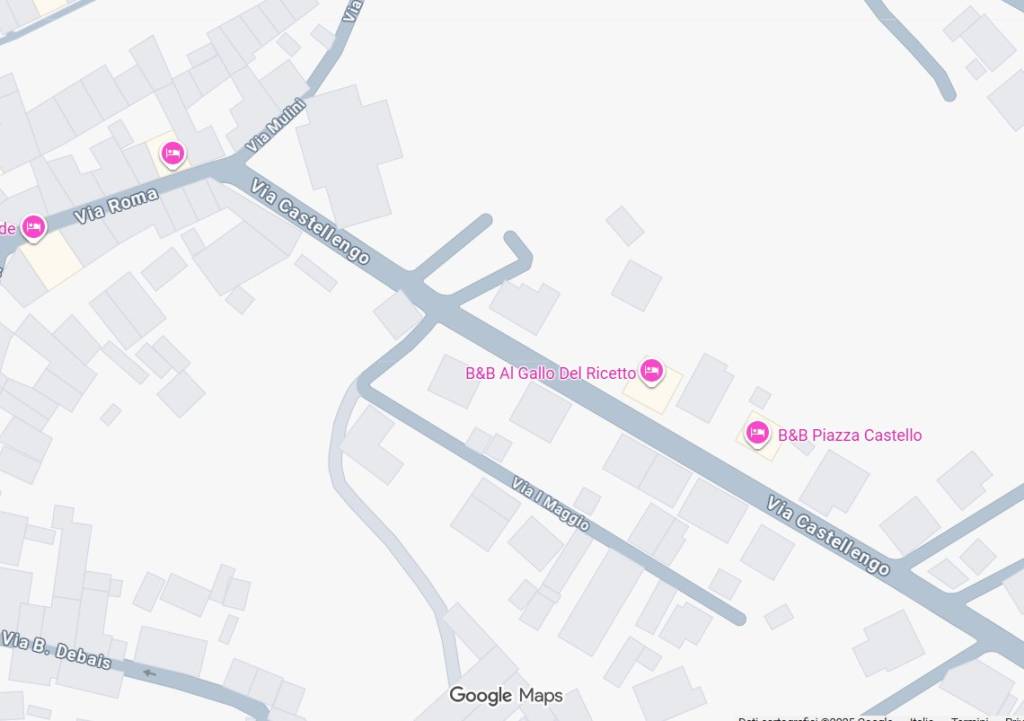Image resolution: width=1024 pixels, height=721 pixels.
Task: Click the dead-end of Via I Maggio road
Action: (738, 617)
